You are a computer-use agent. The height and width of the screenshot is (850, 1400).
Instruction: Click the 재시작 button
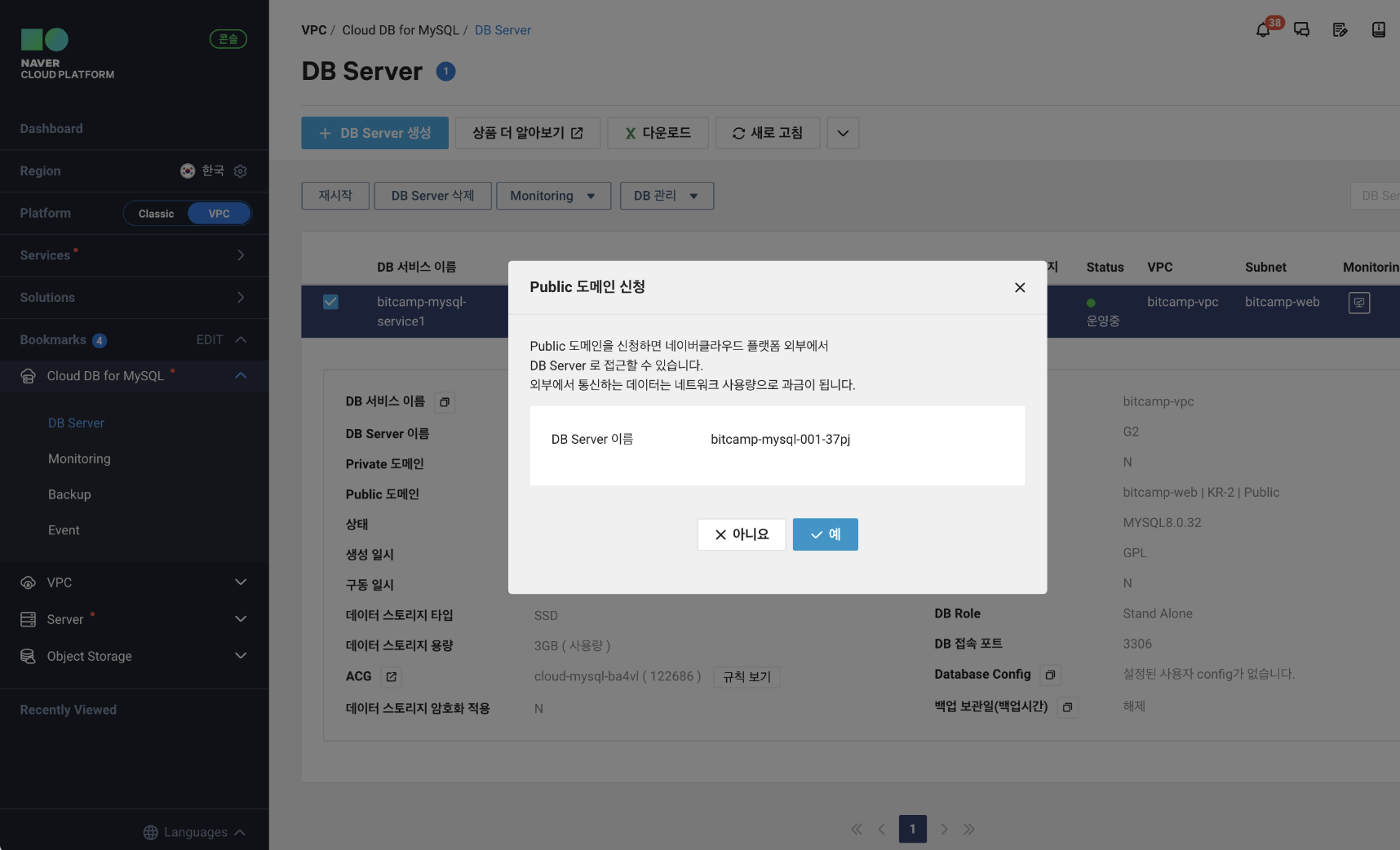[335, 196]
